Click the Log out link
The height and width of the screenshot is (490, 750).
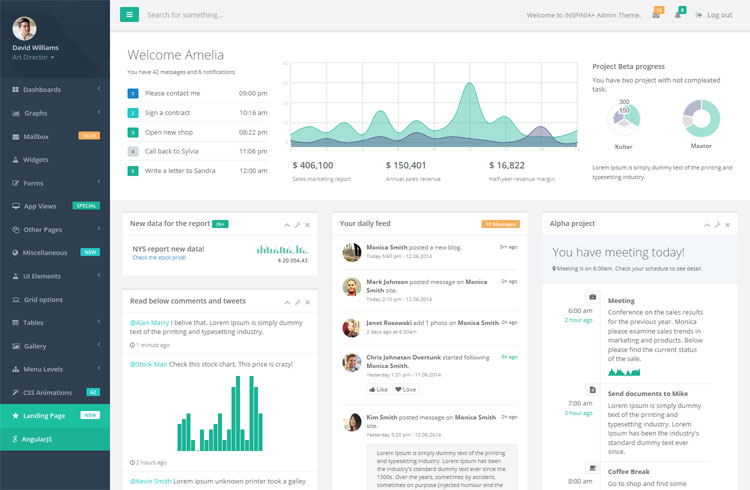(x=714, y=15)
